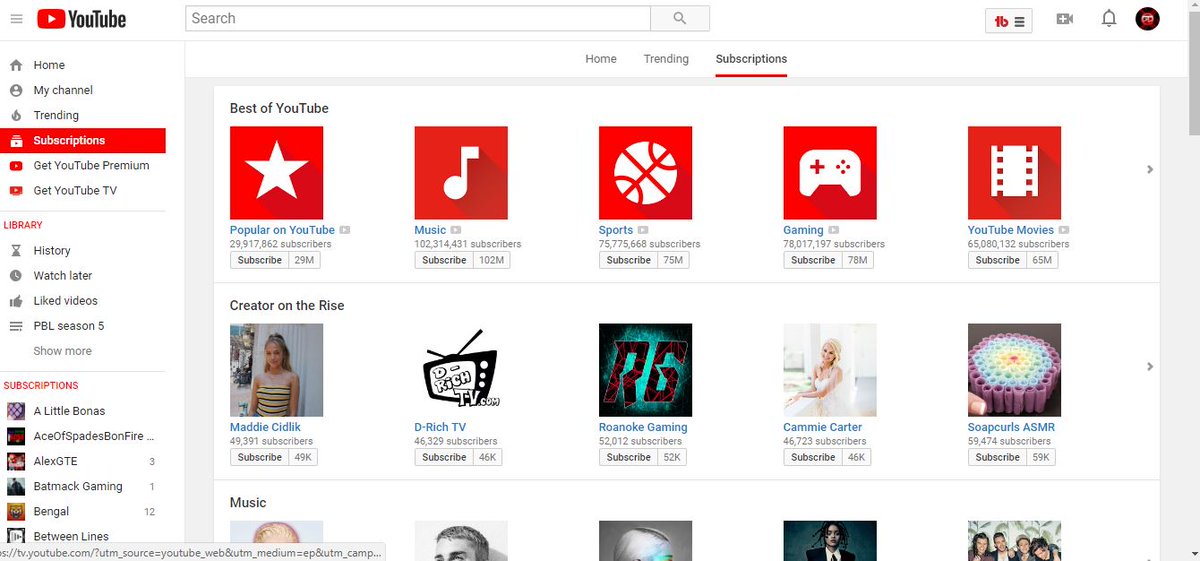Click the LIBRARY sidebar heading
The image size is (1200, 561).
point(23,225)
